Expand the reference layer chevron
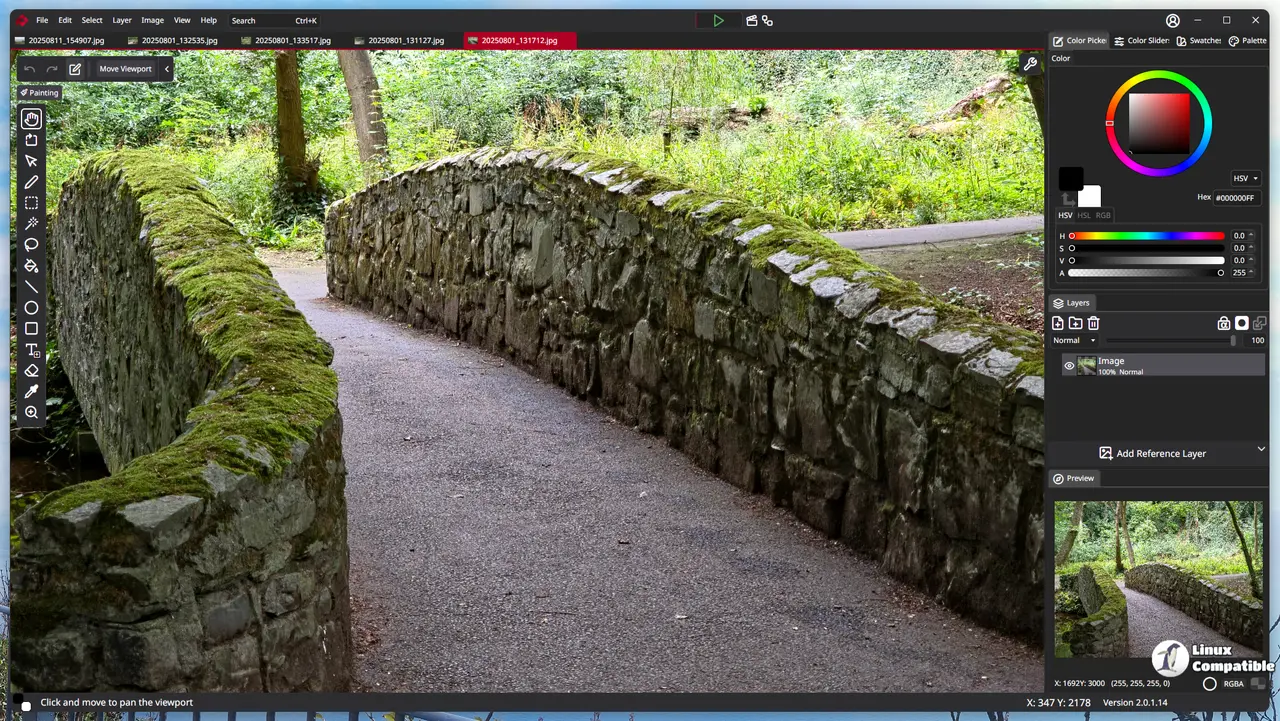 [x=1260, y=449]
